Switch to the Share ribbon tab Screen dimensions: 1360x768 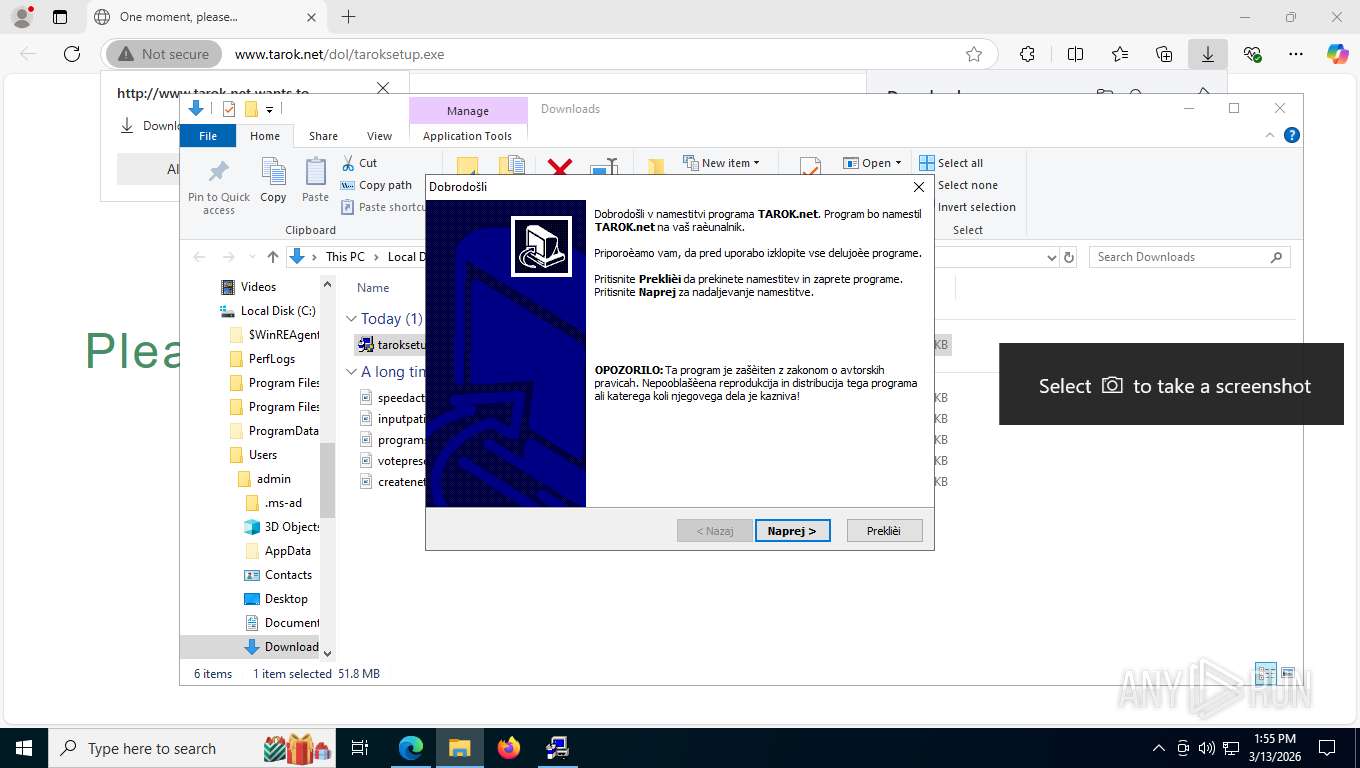click(x=323, y=136)
